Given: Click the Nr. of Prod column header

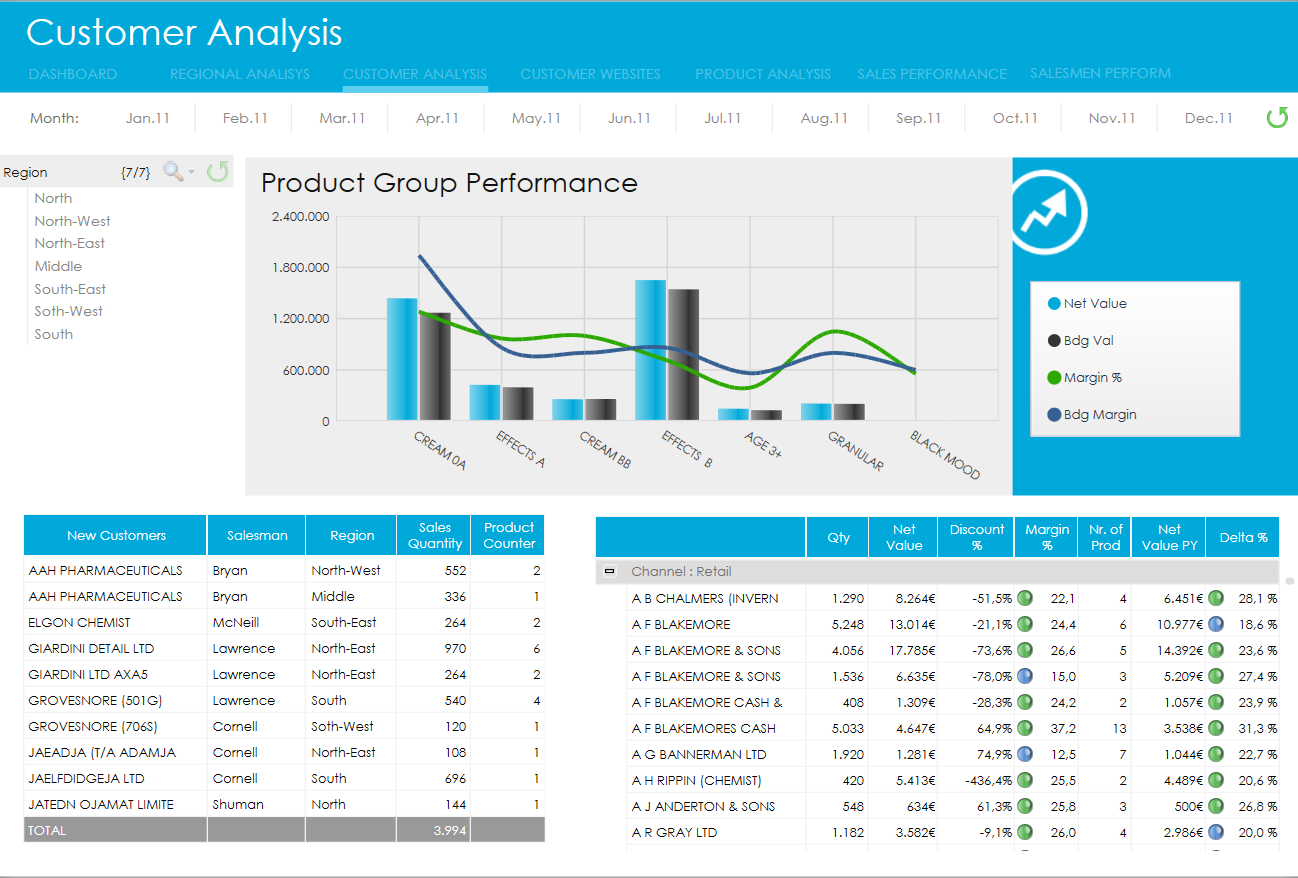Looking at the screenshot, I should pos(1105,537).
